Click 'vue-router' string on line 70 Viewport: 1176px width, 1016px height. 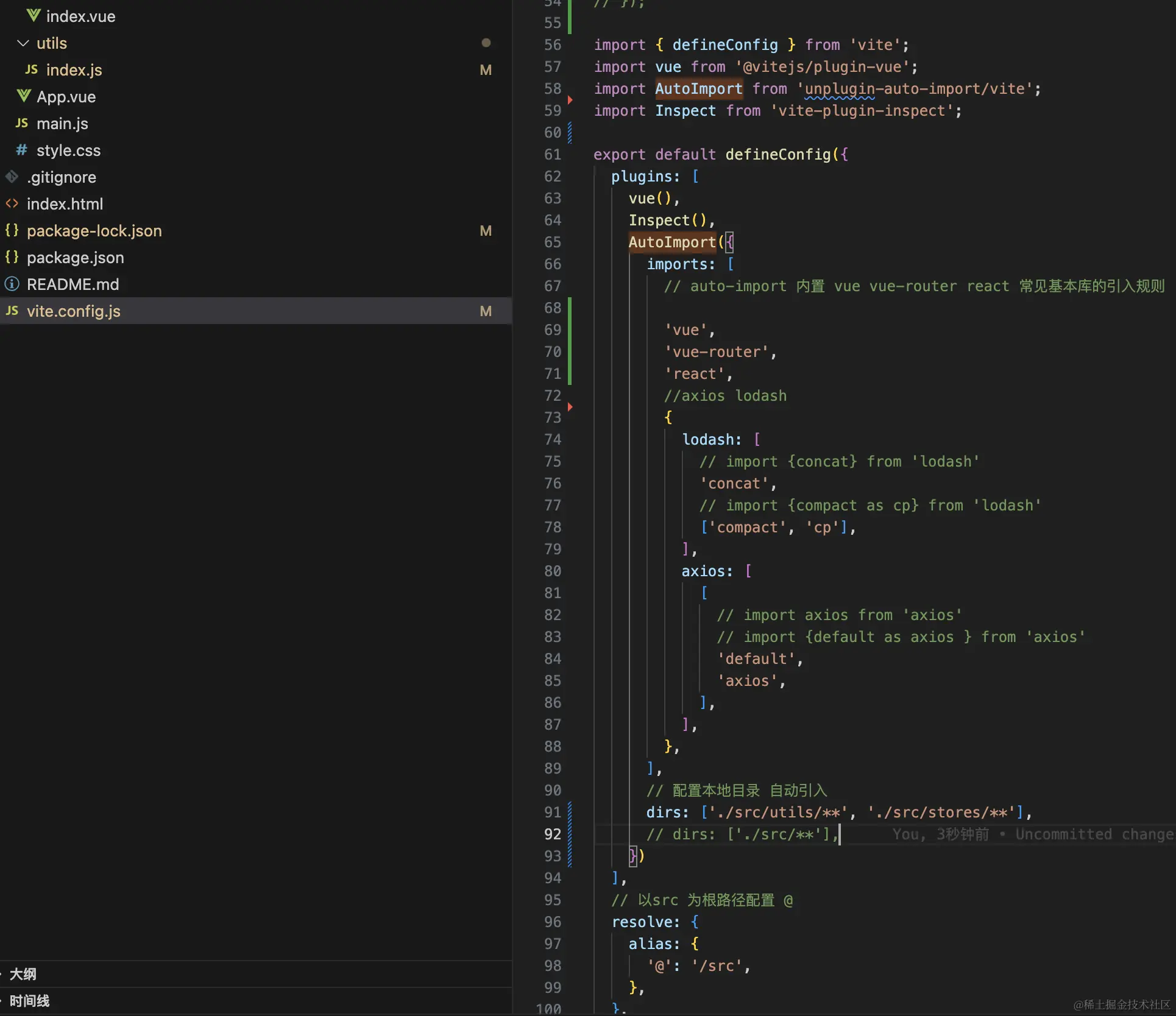point(717,352)
